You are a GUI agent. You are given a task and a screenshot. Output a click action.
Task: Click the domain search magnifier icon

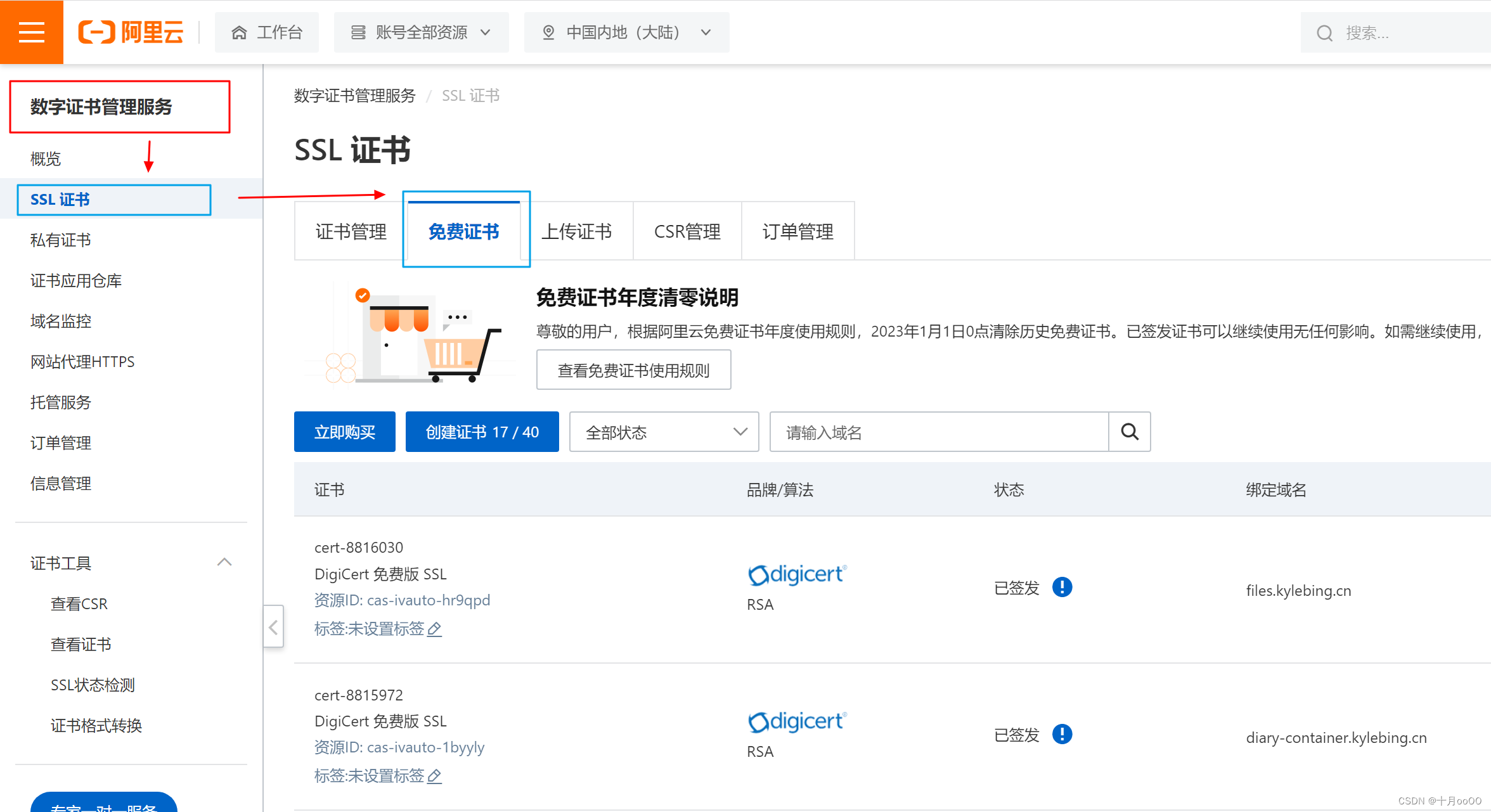click(x=1129, y=432)
